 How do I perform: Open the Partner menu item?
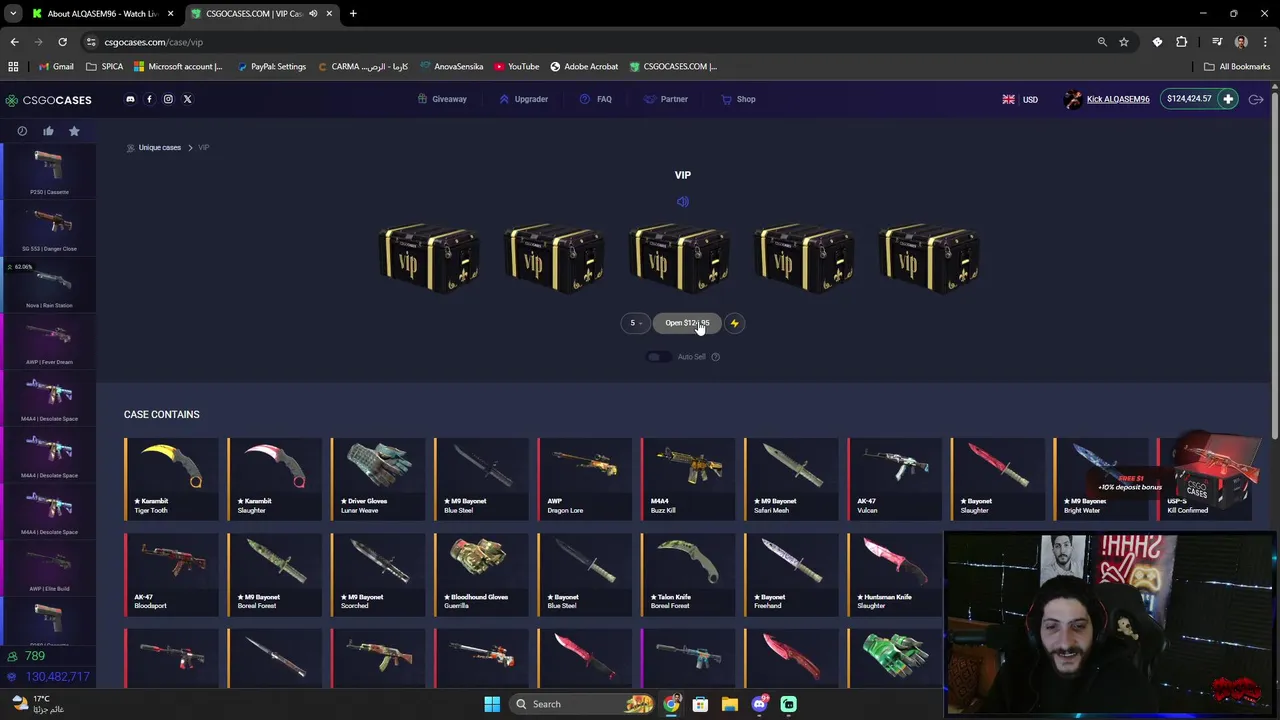point(666,99)
